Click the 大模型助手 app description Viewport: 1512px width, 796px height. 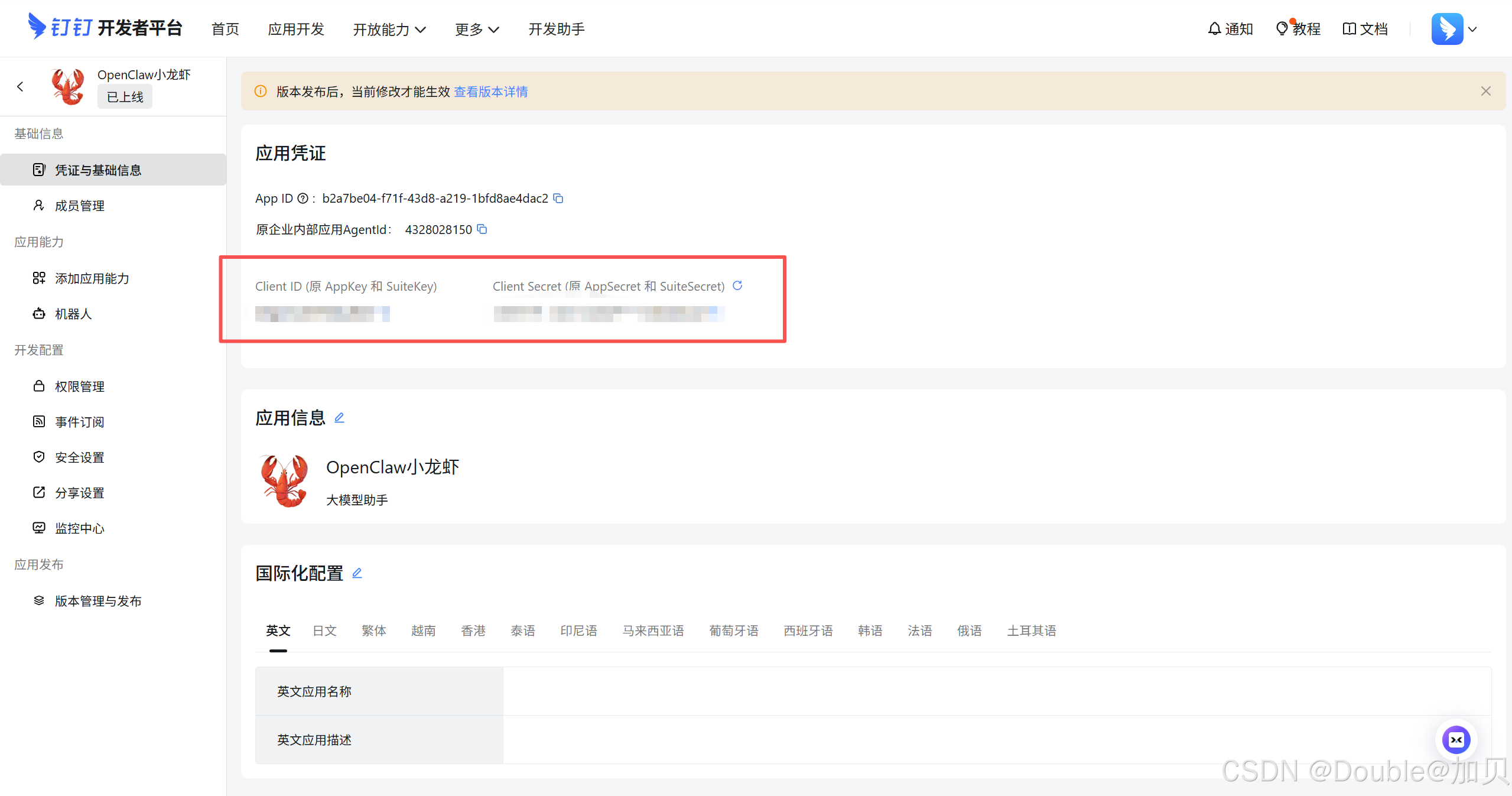coord(357,500)
